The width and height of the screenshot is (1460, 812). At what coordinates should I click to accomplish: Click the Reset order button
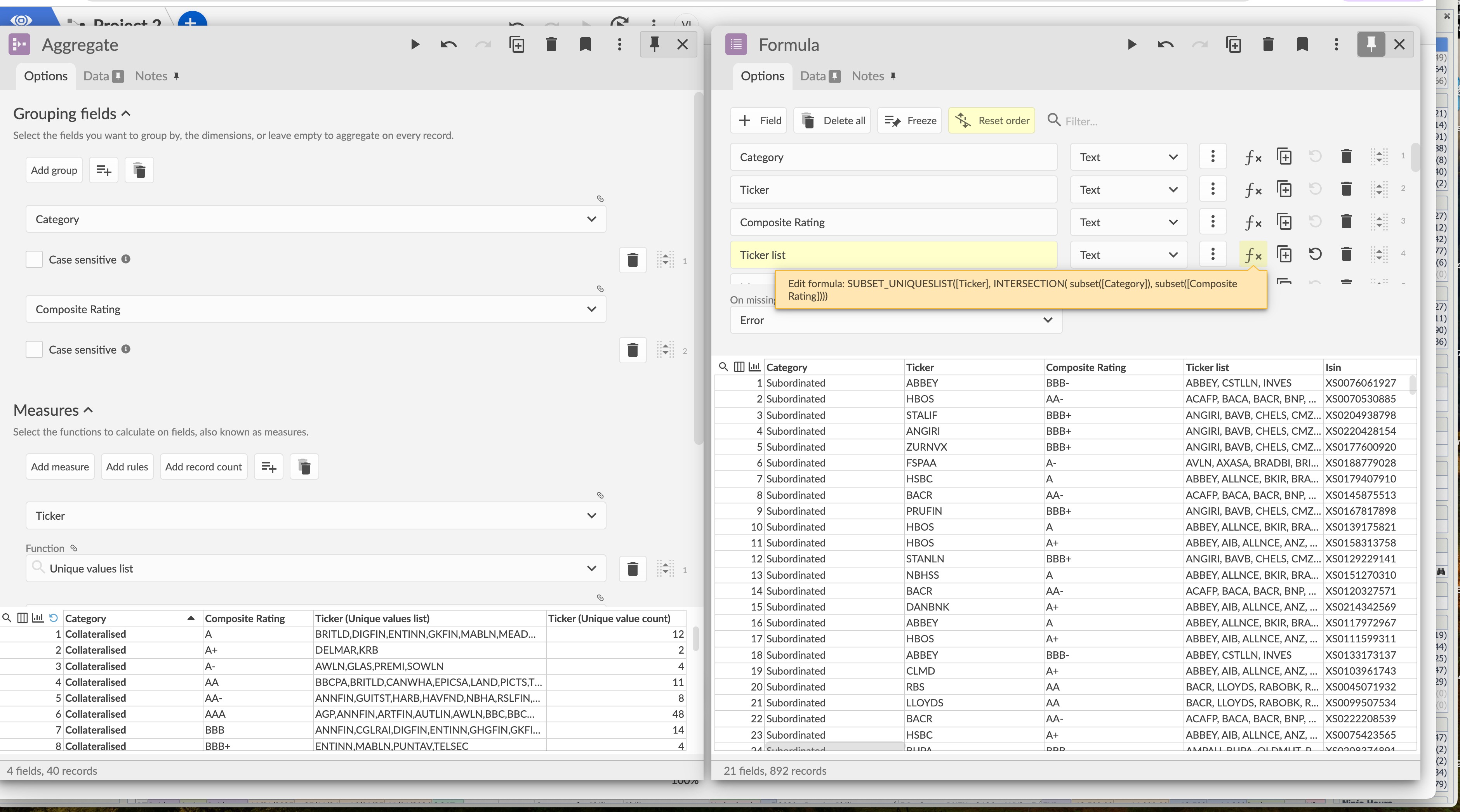(x=992, y=121)
